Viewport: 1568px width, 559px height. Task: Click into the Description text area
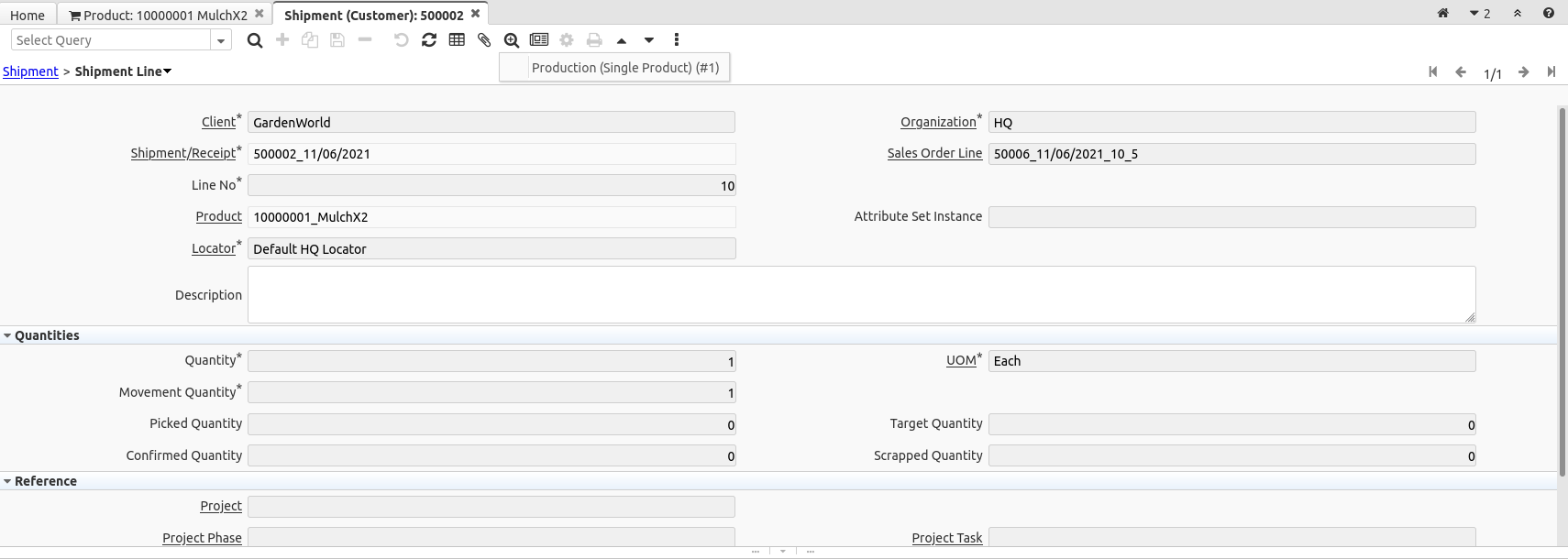coord(860,294)
